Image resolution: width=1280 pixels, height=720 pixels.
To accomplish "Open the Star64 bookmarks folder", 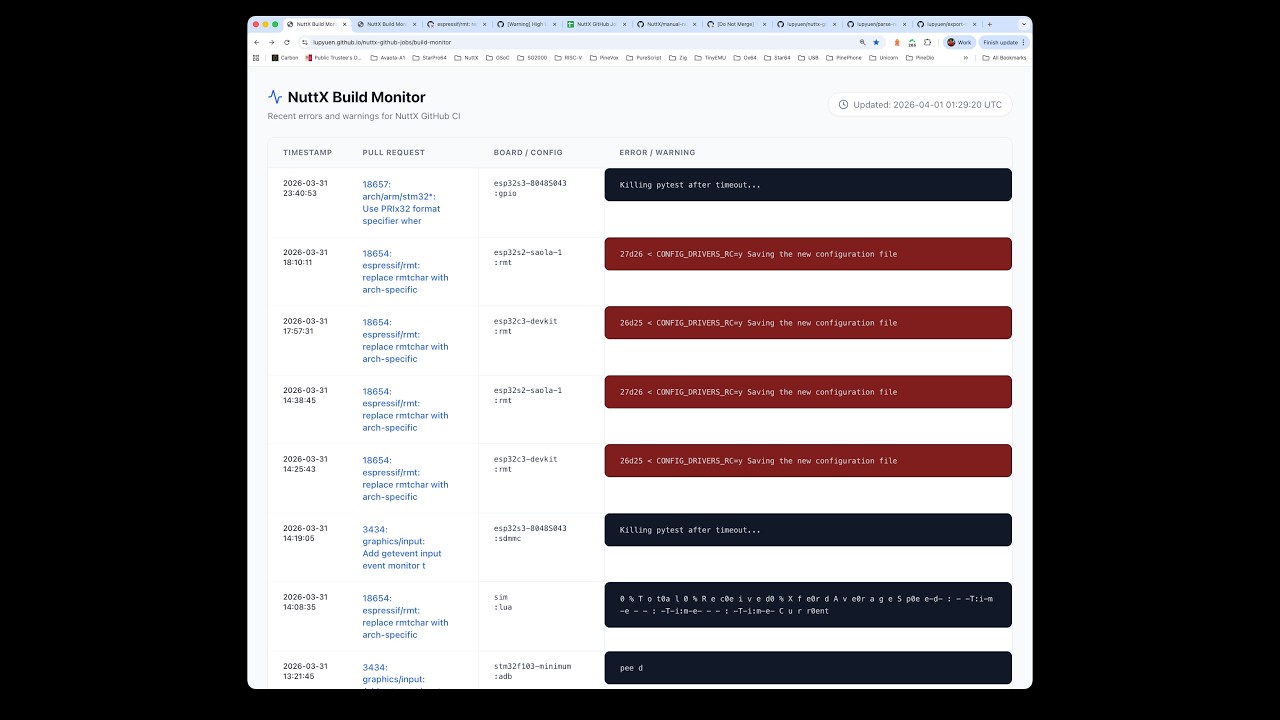I will click(777, 58).
